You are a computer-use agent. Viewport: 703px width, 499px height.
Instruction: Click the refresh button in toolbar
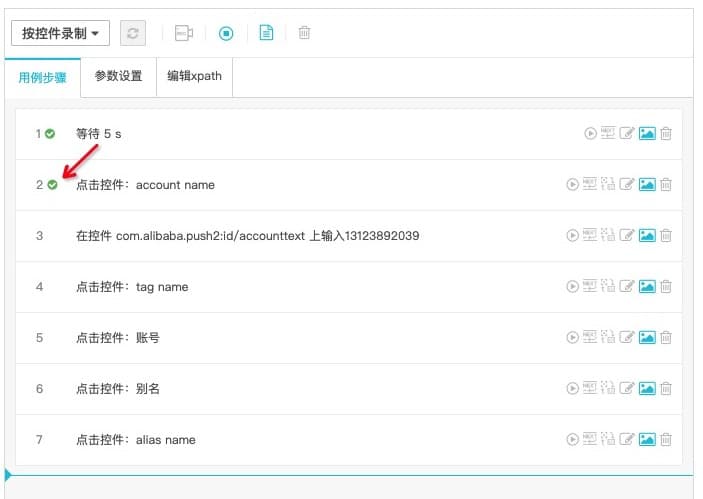[x=133, y=33]
